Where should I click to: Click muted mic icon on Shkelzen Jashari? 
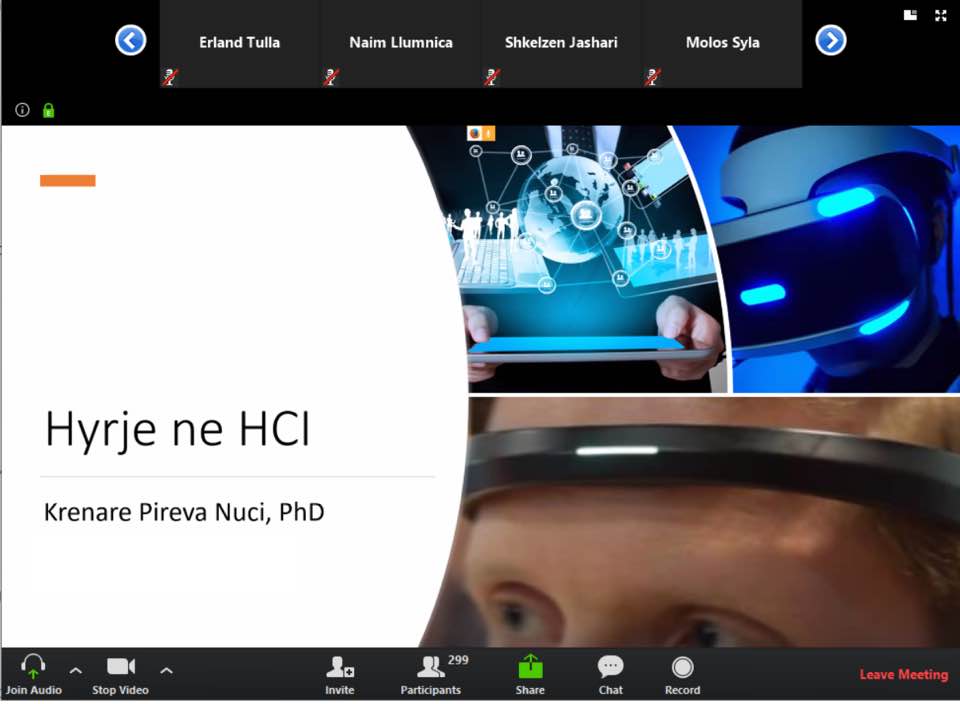(x=492, y=77)
